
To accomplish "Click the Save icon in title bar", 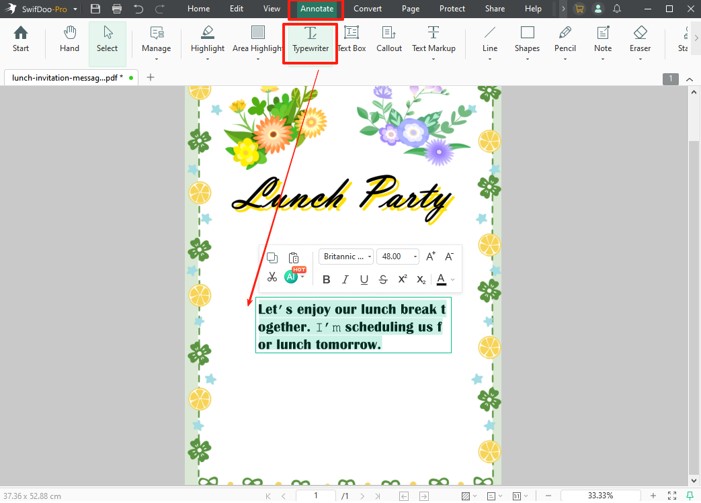I will click(x=95, y=8).
